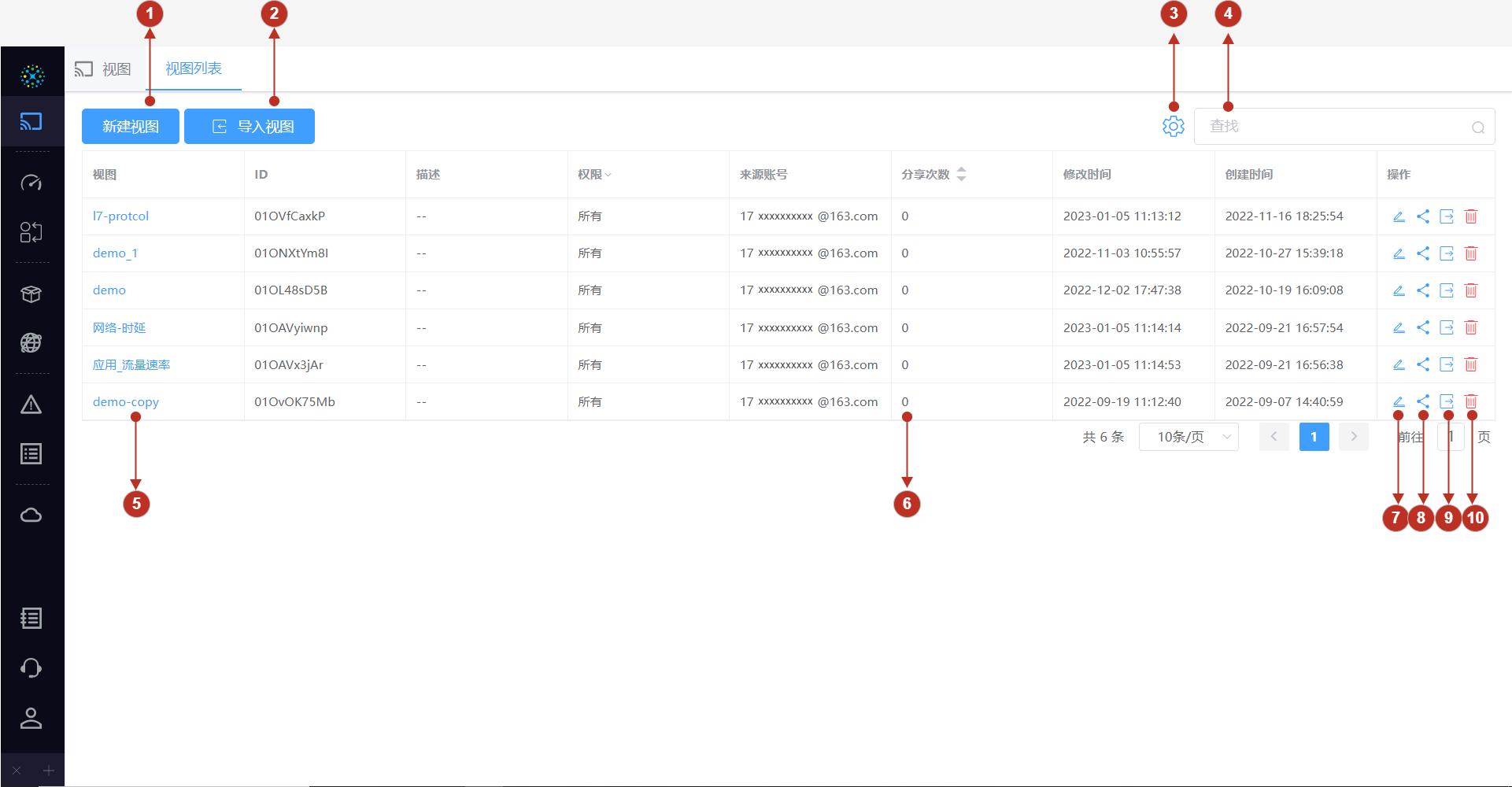The image size is (1512, 787).
Task: Share the l7-protcol view using share icon
Action: [1422, 216]
